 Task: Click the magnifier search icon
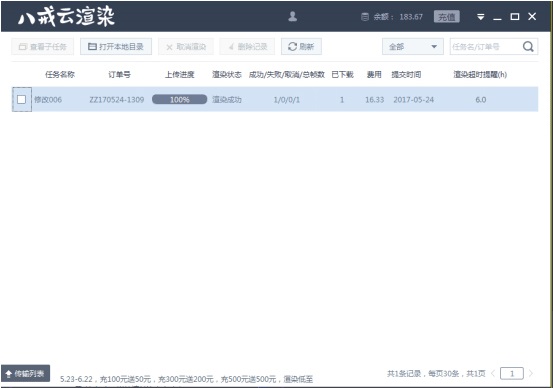528,47
